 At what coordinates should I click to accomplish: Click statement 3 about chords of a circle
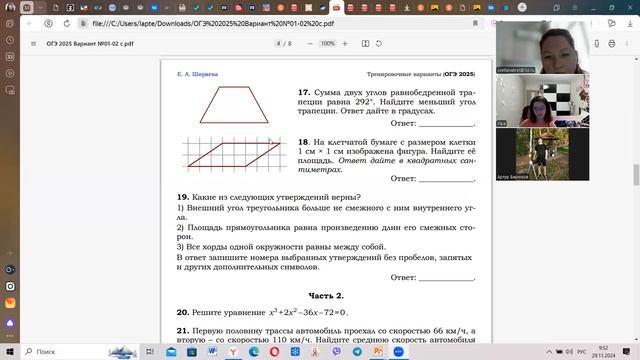click(281, 247)
